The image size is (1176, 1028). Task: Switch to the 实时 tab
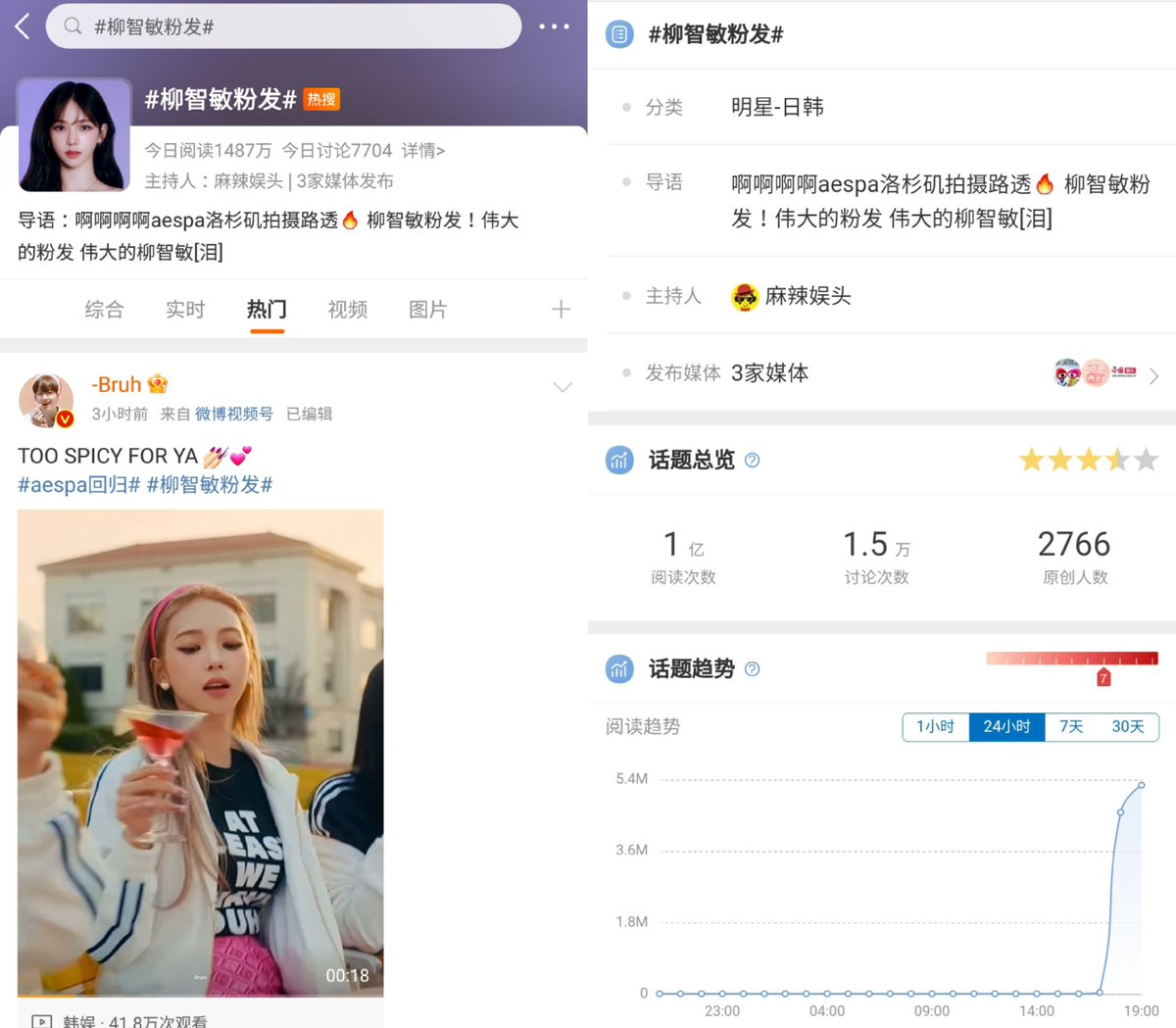tap(185, 310)
